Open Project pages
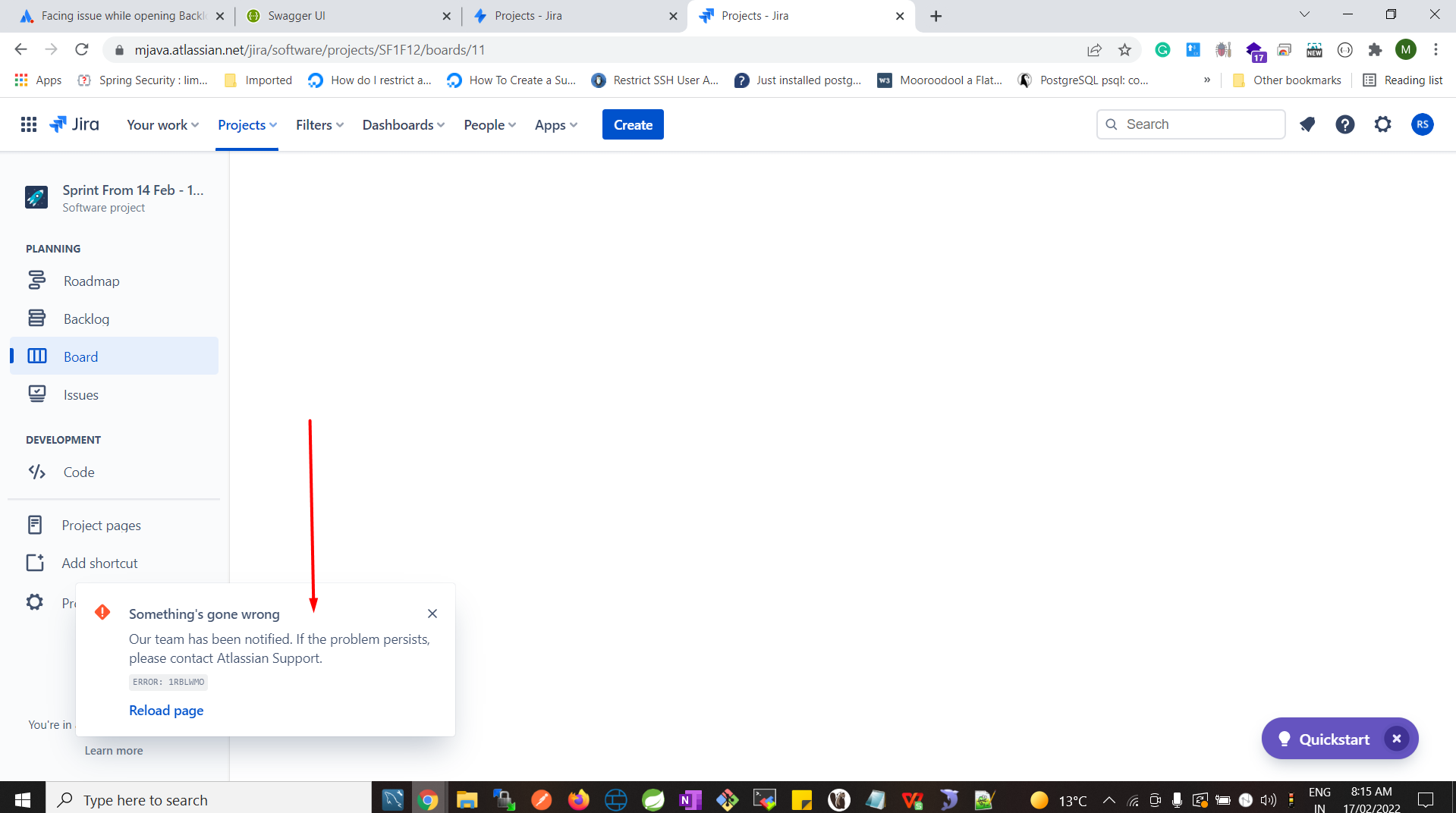The image size is (1456, 813). tap(100, 525)
